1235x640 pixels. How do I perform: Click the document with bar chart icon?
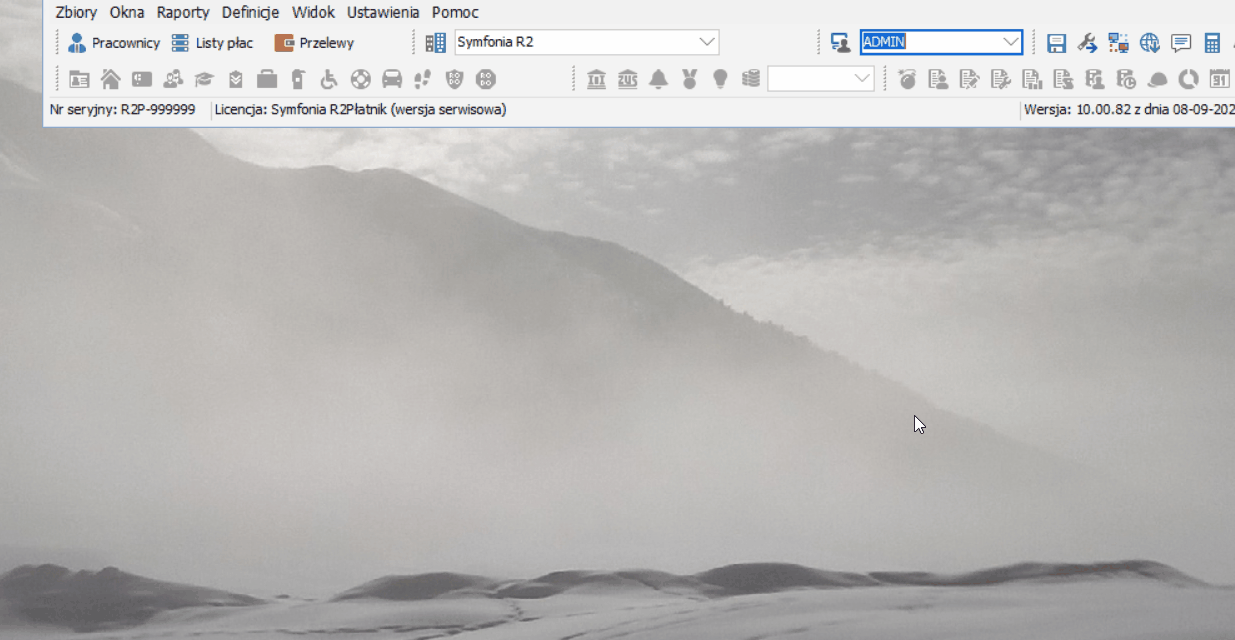point(1032,79)
